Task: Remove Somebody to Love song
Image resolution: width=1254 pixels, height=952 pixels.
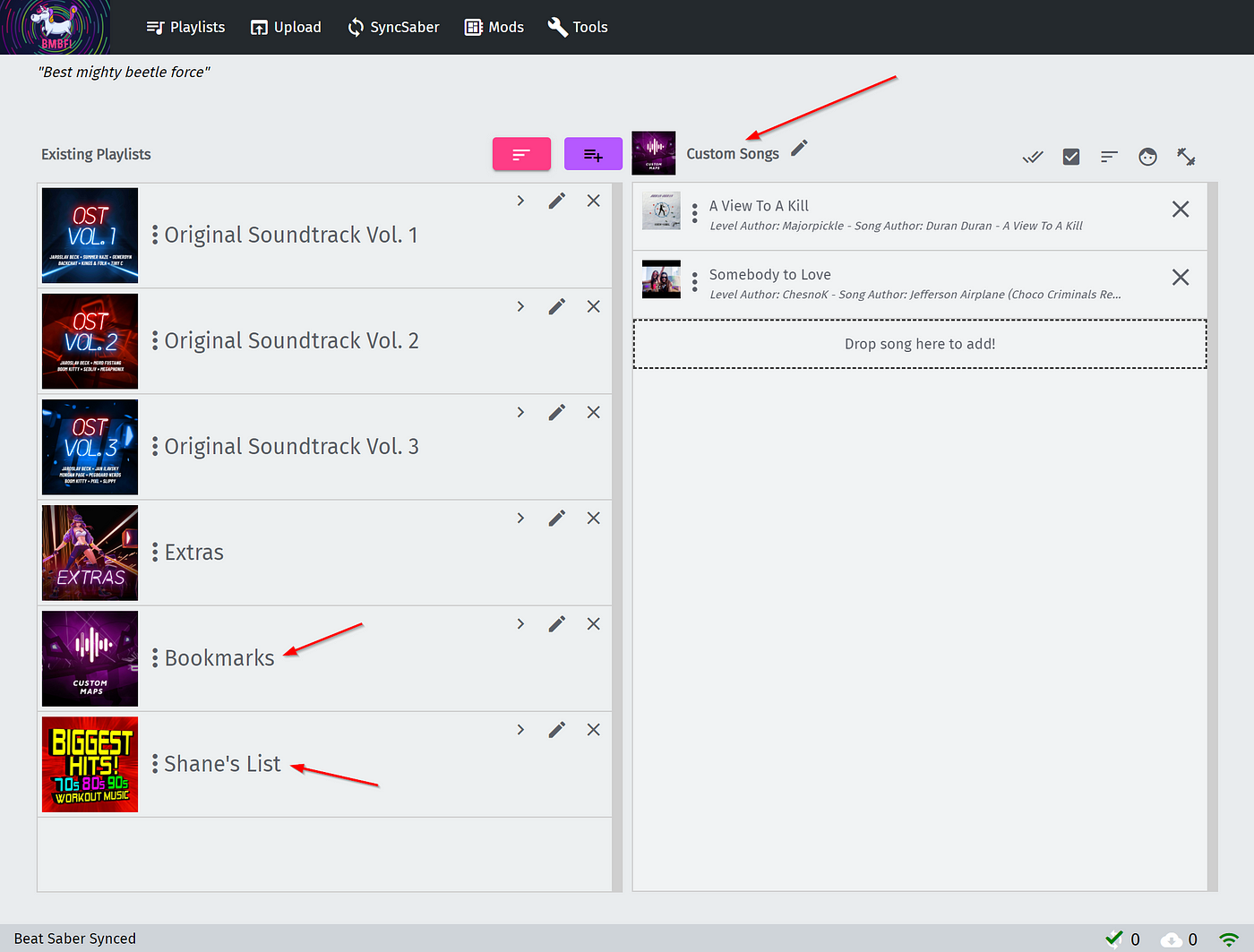Action: [1181, 278]
